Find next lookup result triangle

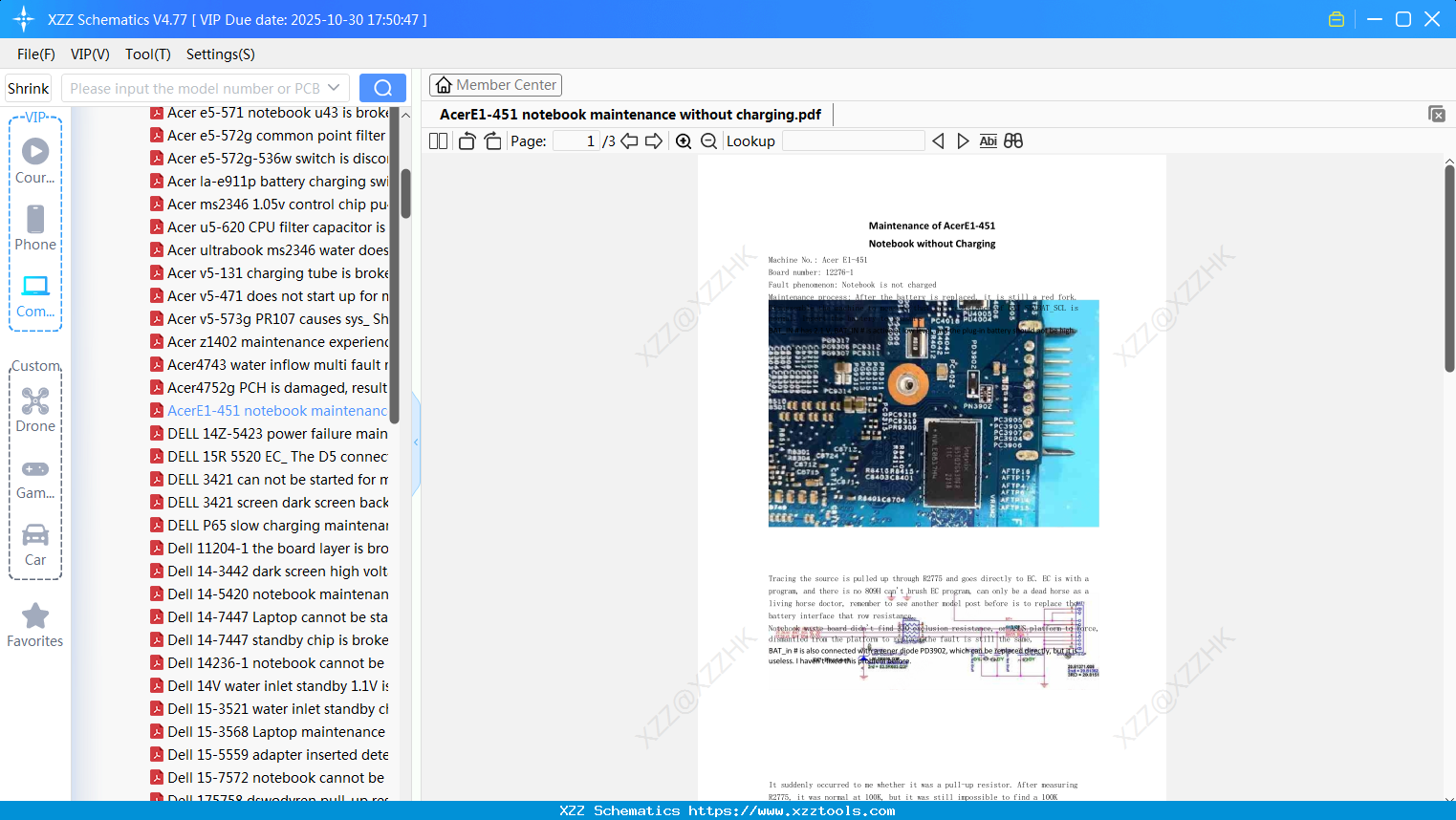963,141
